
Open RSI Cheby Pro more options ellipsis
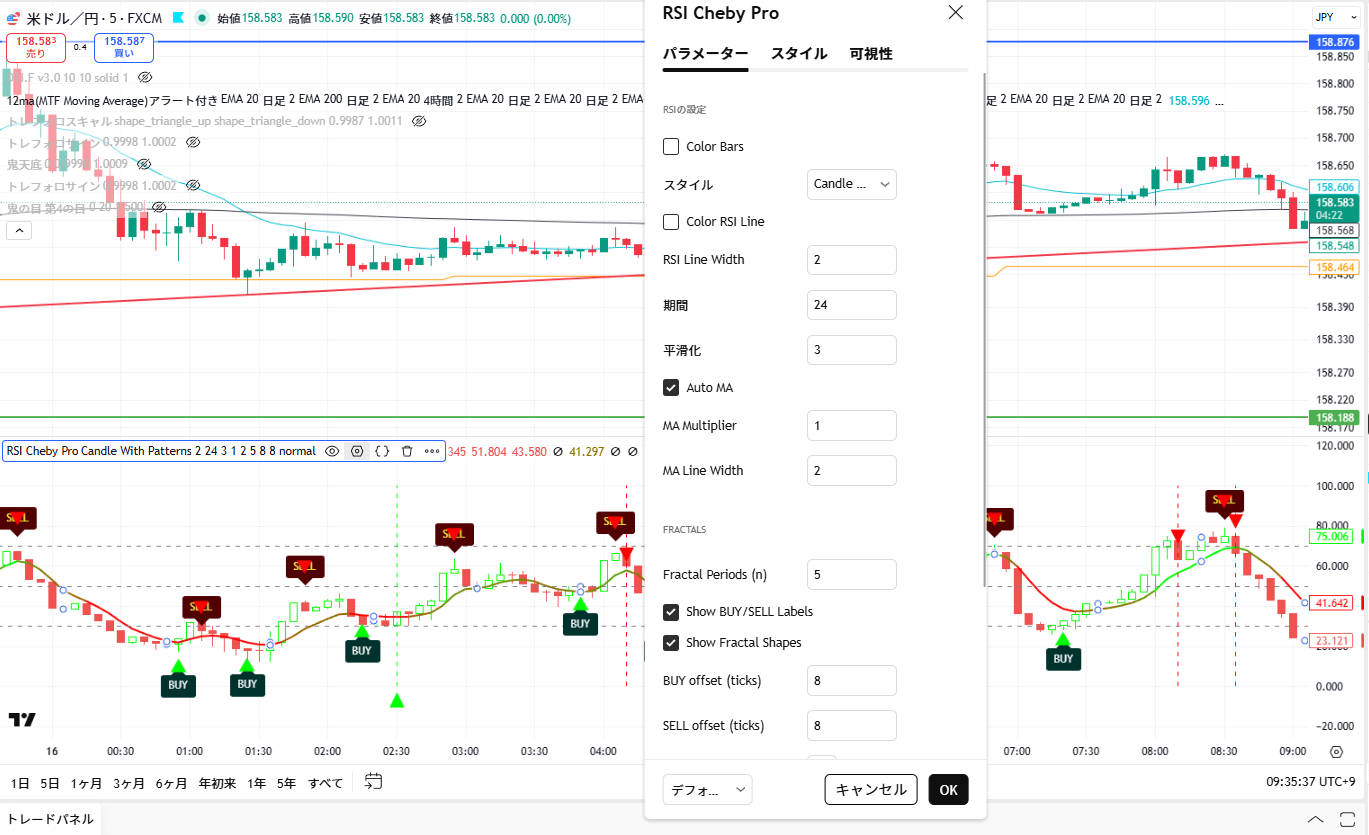432,451
